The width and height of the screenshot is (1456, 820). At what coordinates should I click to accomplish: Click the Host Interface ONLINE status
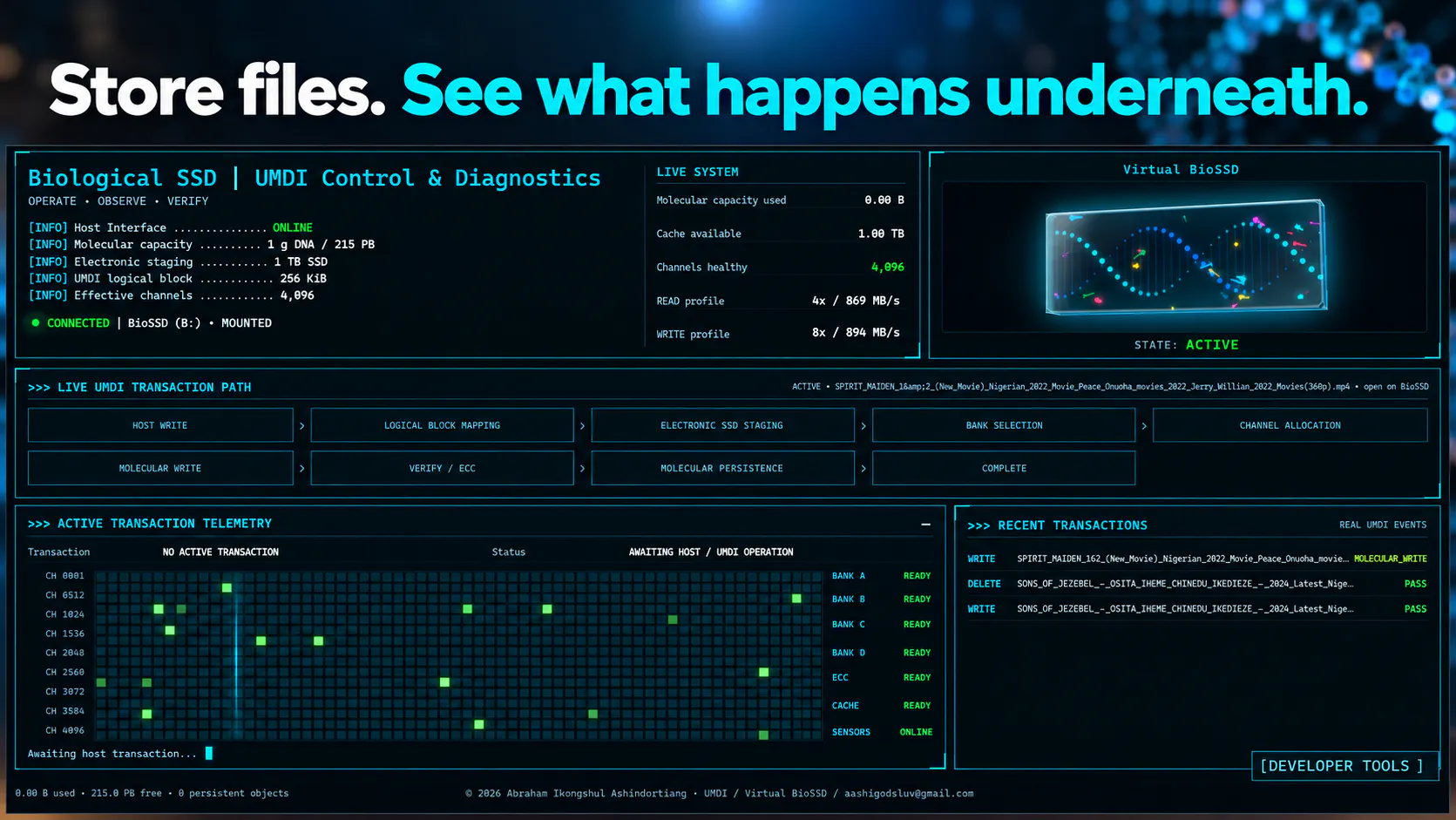pos(293,228)
